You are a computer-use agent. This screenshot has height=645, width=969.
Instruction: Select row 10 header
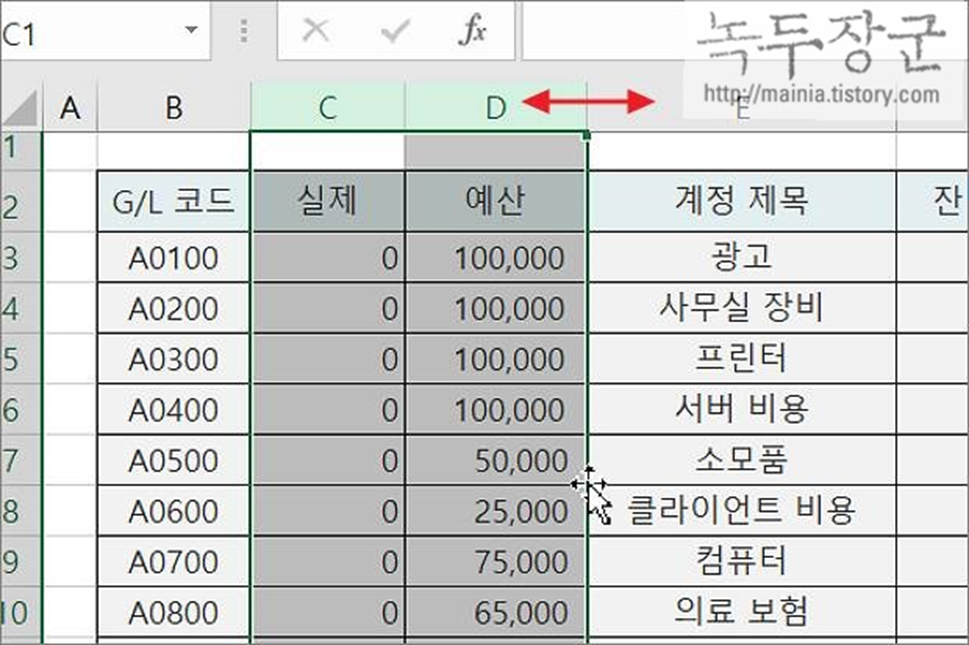20,612
